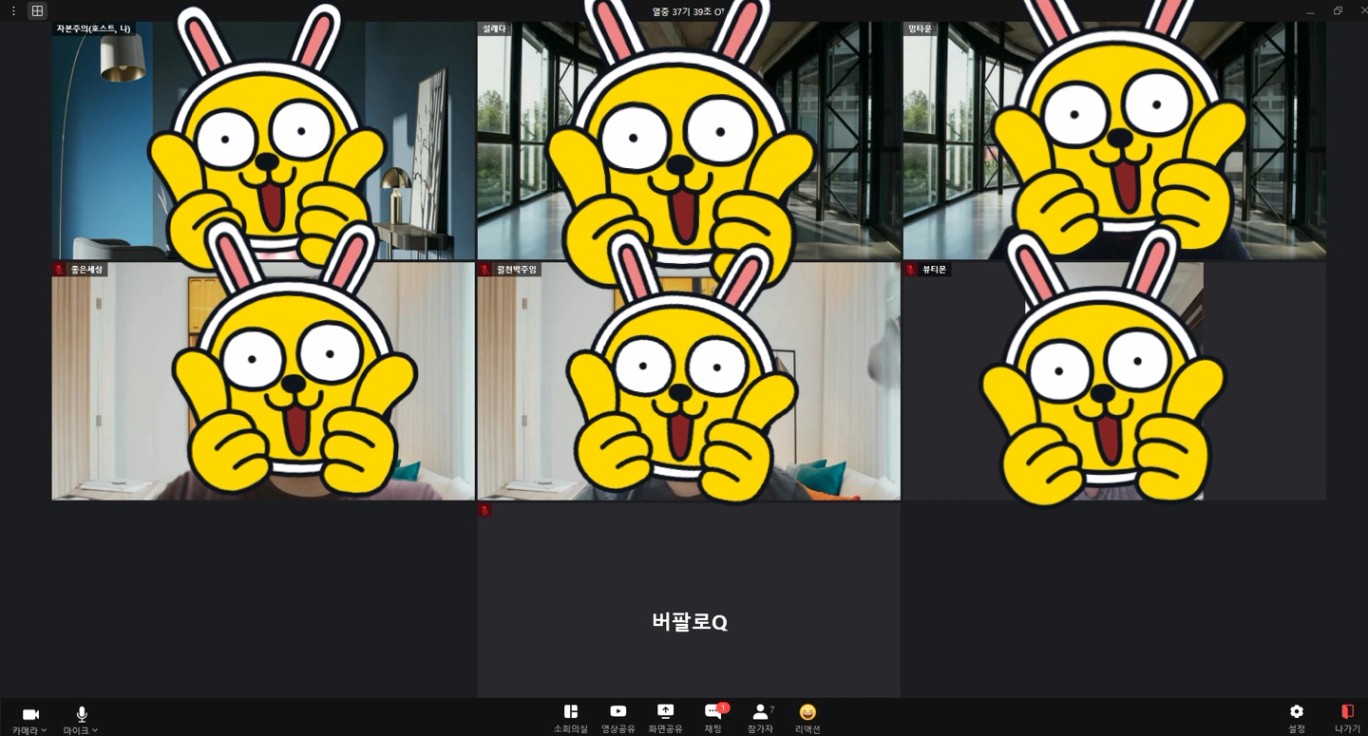
Task: Expand the 마이크 options chevron
Action: pyautogui.click(x=95, y=730)
